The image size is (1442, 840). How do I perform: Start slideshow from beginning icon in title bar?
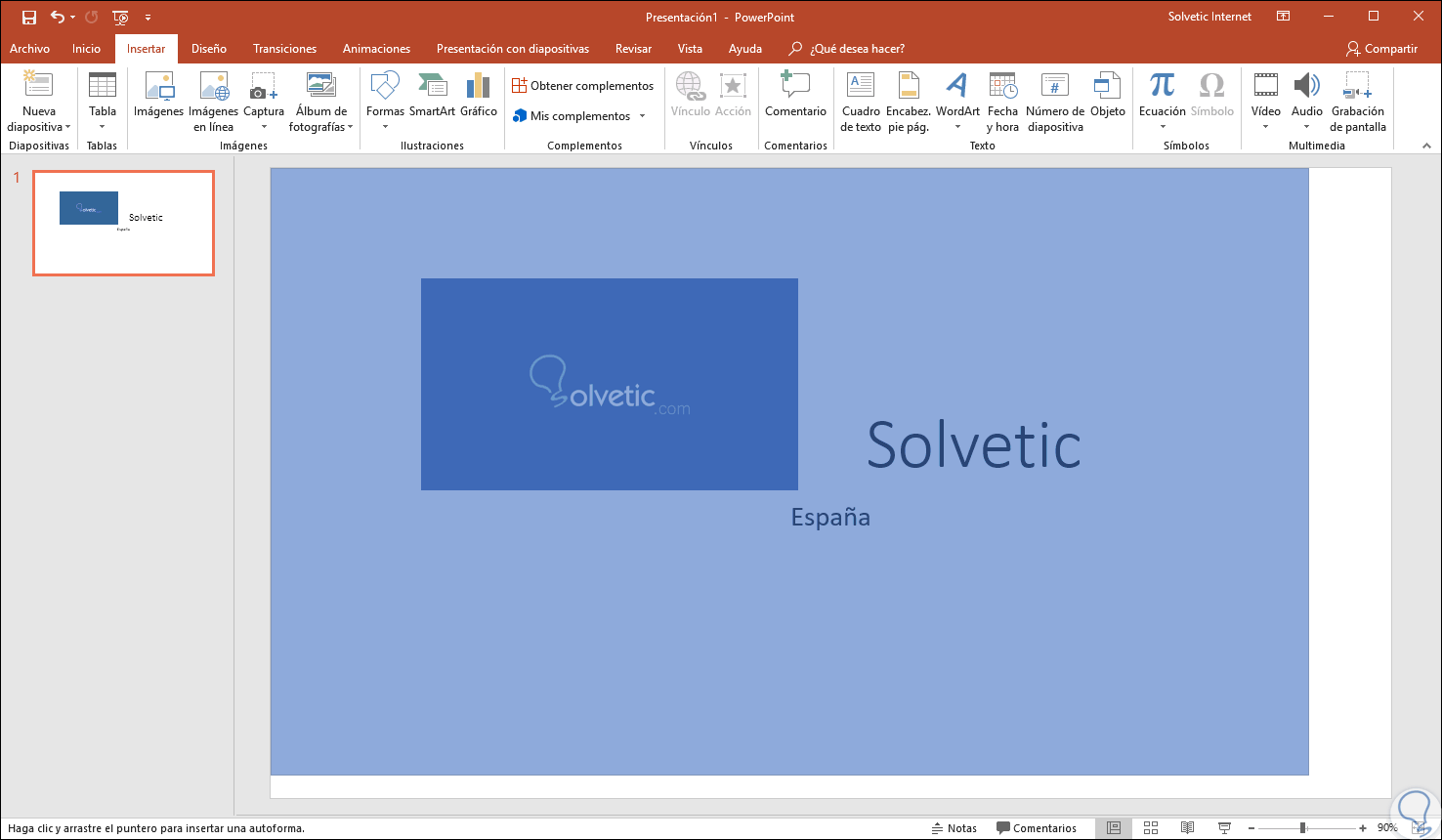tap(120, 17)
